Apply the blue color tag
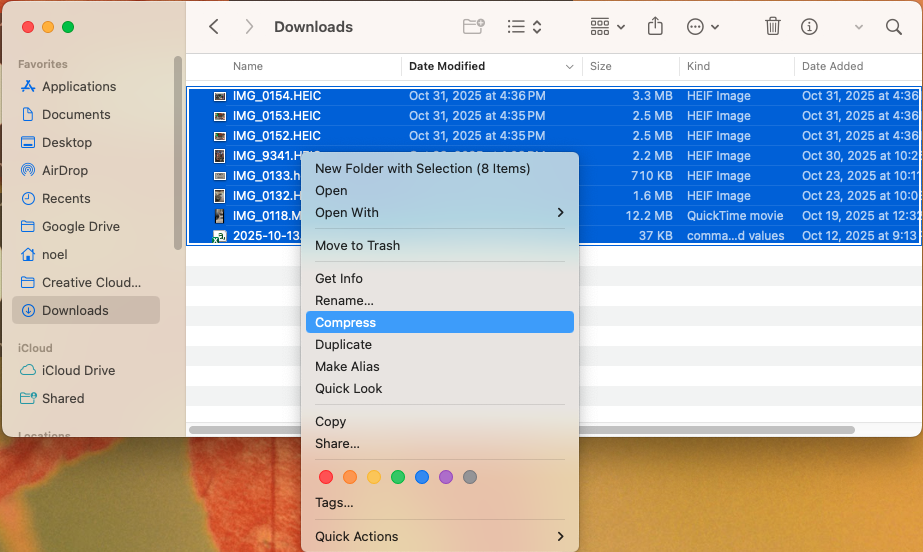The image size is (923, 552). 422,477
